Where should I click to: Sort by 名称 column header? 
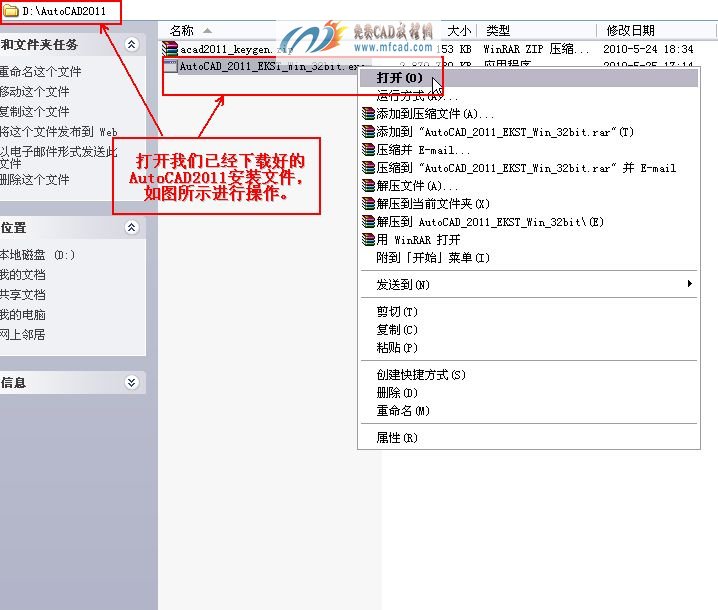coord(181,31)
